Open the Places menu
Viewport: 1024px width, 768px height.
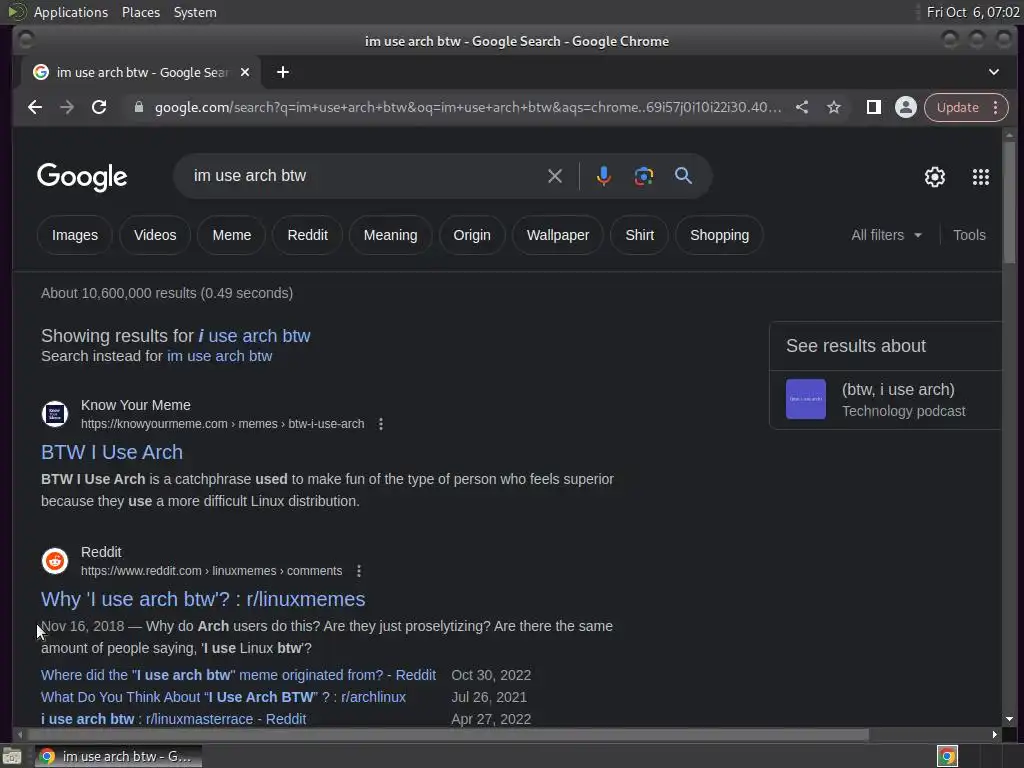(141, 12)
